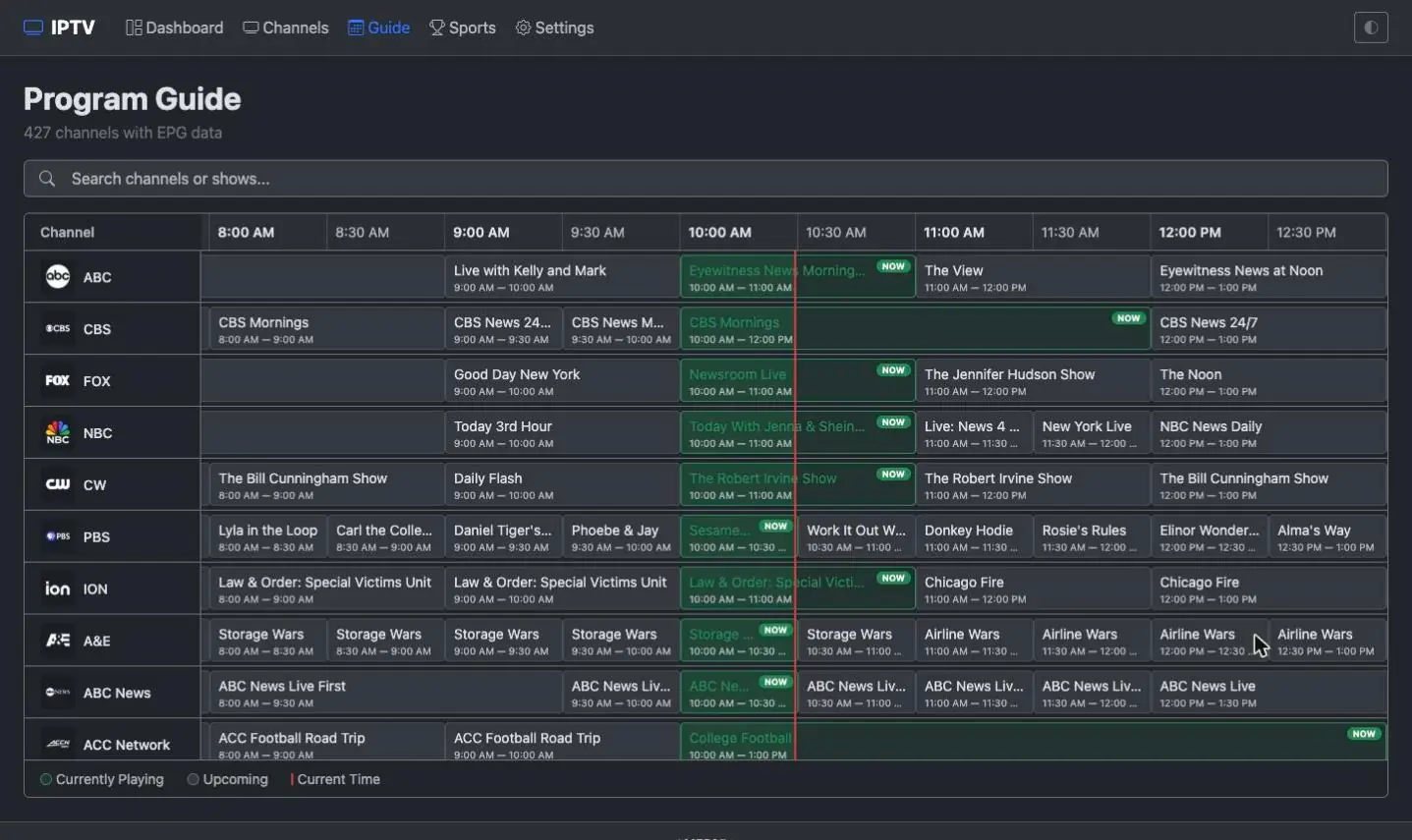Select NBC News Daily at noon
The image size is (1412, 840).
[1269, 432]
